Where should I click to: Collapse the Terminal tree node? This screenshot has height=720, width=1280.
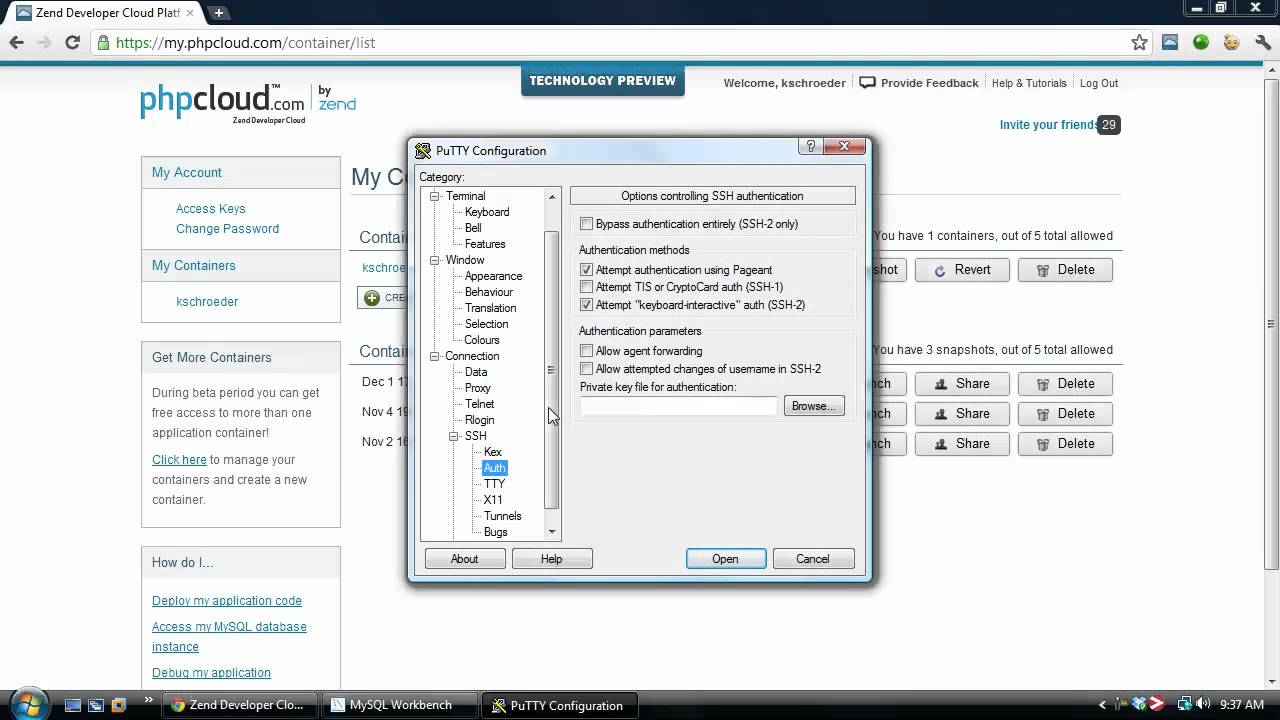point(435,196)
